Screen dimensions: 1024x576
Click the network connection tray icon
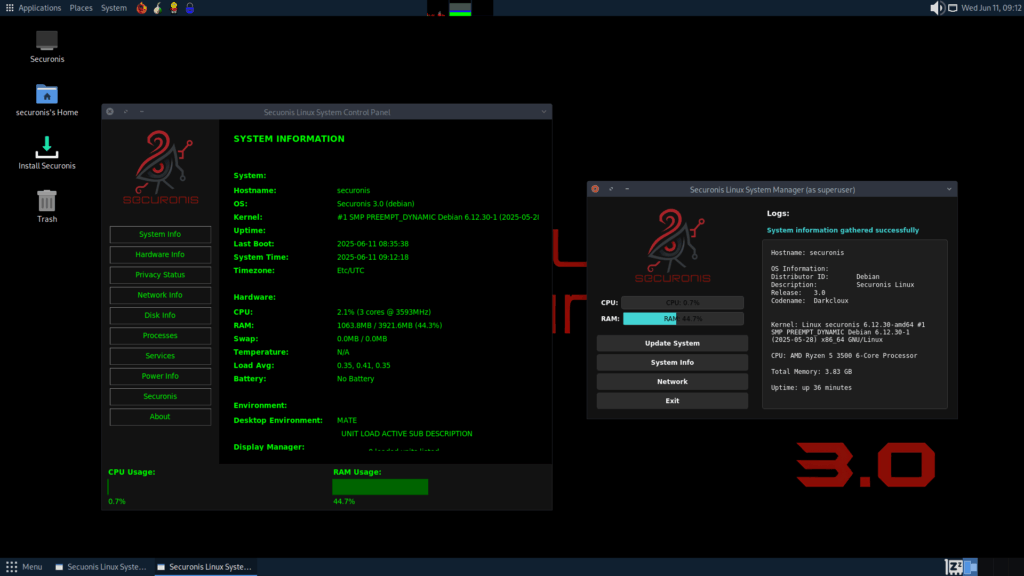tap(953, 8)
